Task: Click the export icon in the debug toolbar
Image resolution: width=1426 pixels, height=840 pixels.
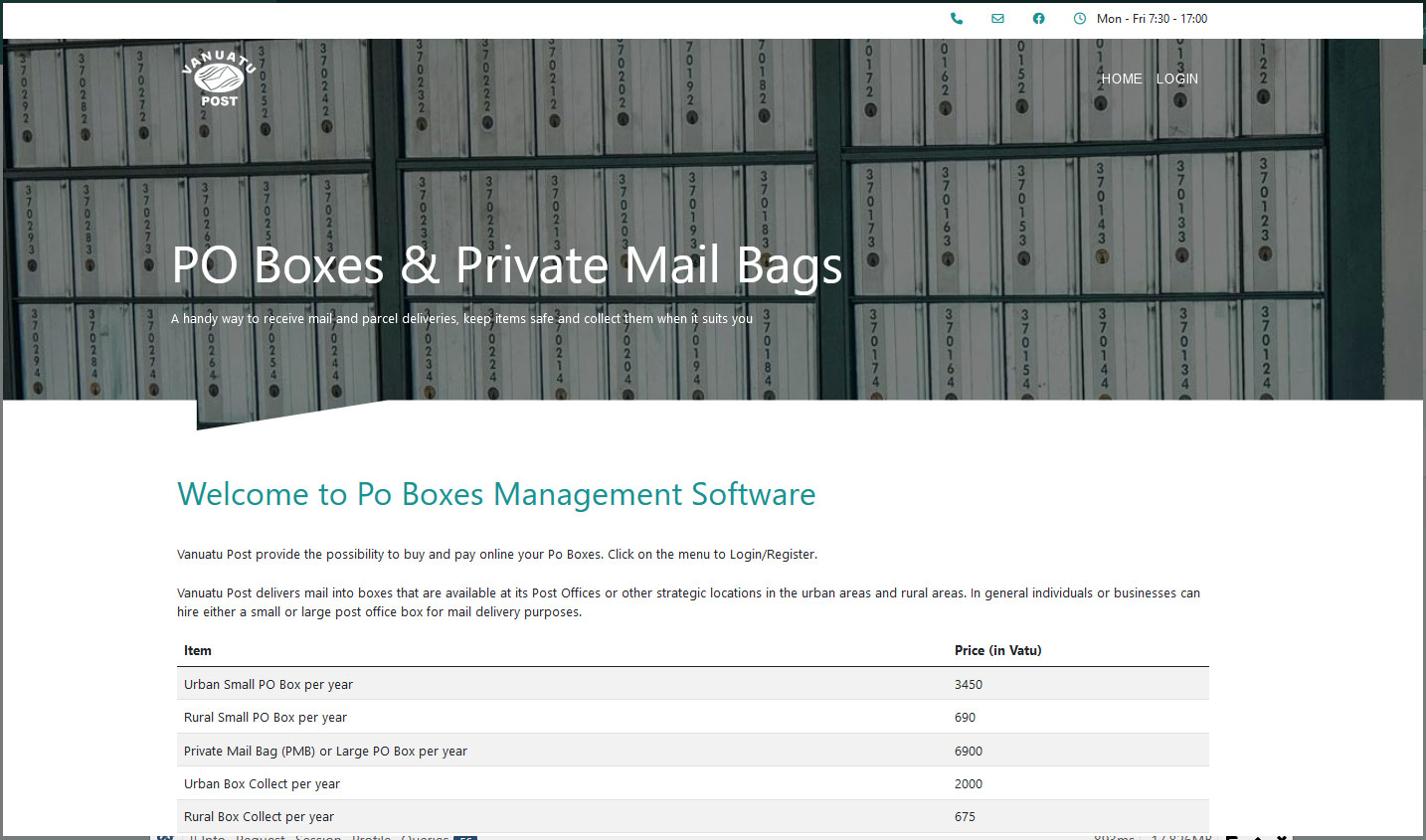Action: coord(1234,836)
